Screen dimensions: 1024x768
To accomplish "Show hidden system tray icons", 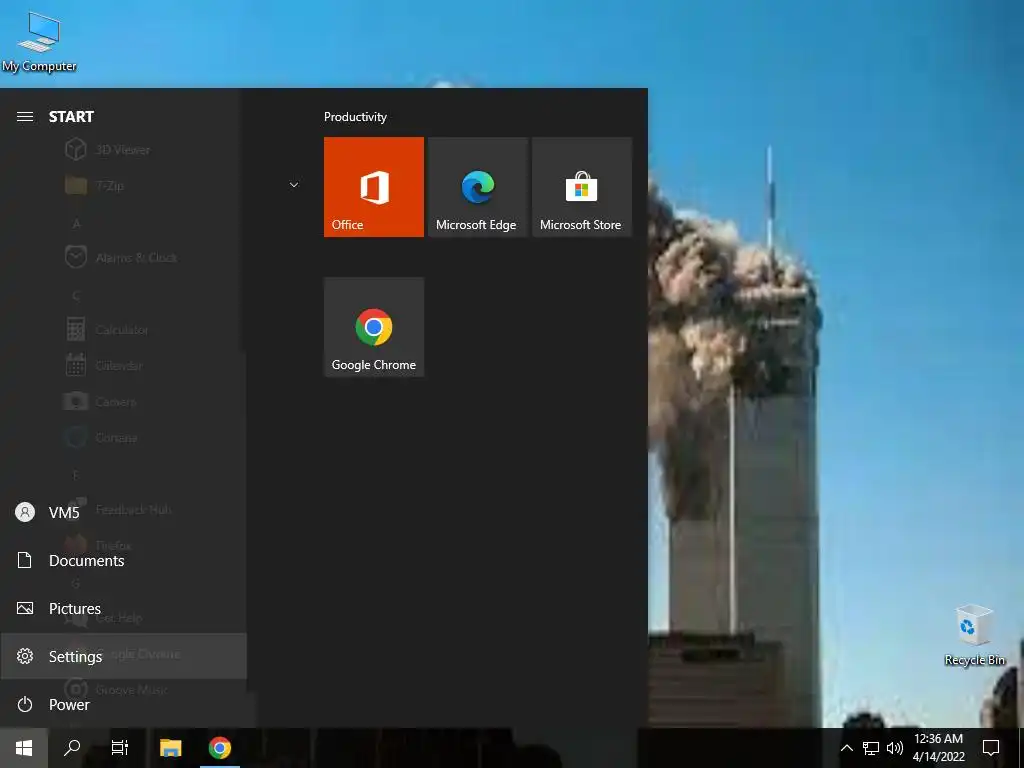I will (846, 748).
